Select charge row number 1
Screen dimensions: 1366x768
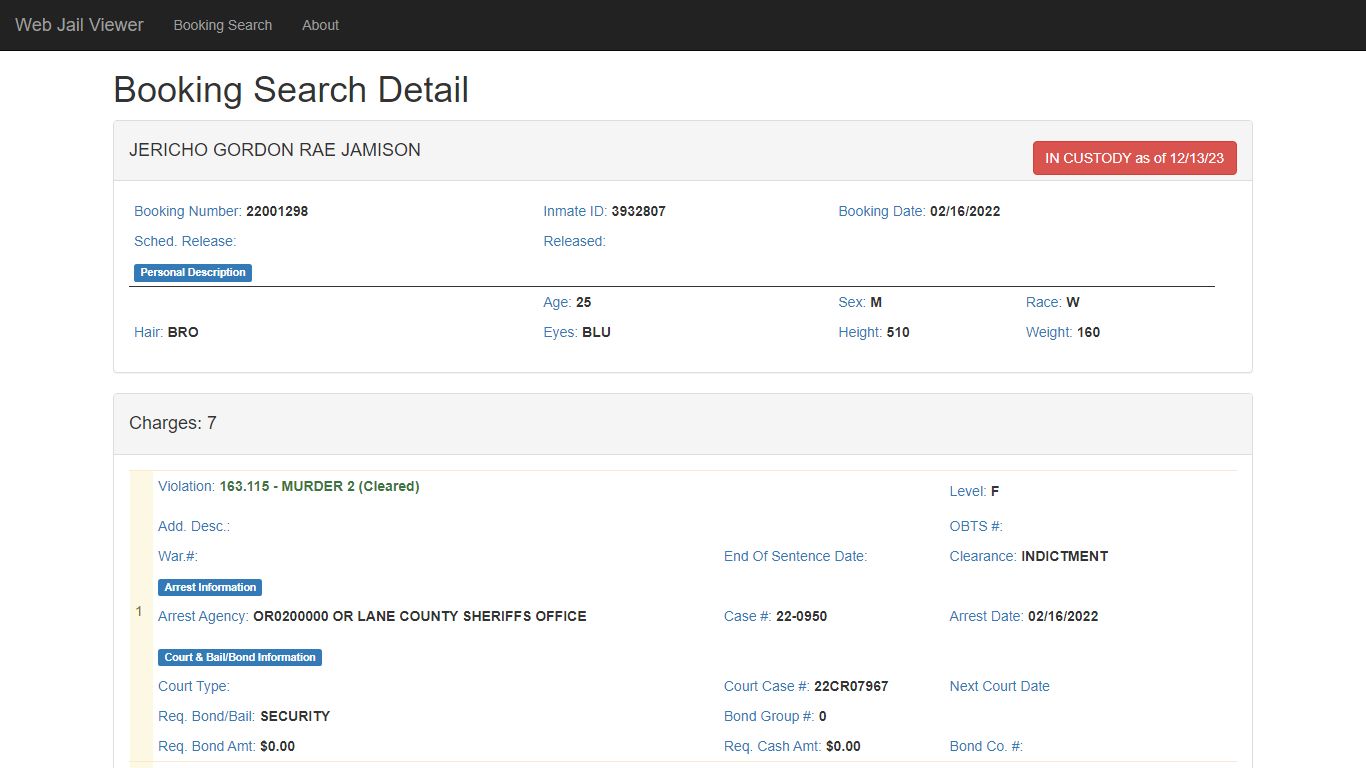click(139, 611)
